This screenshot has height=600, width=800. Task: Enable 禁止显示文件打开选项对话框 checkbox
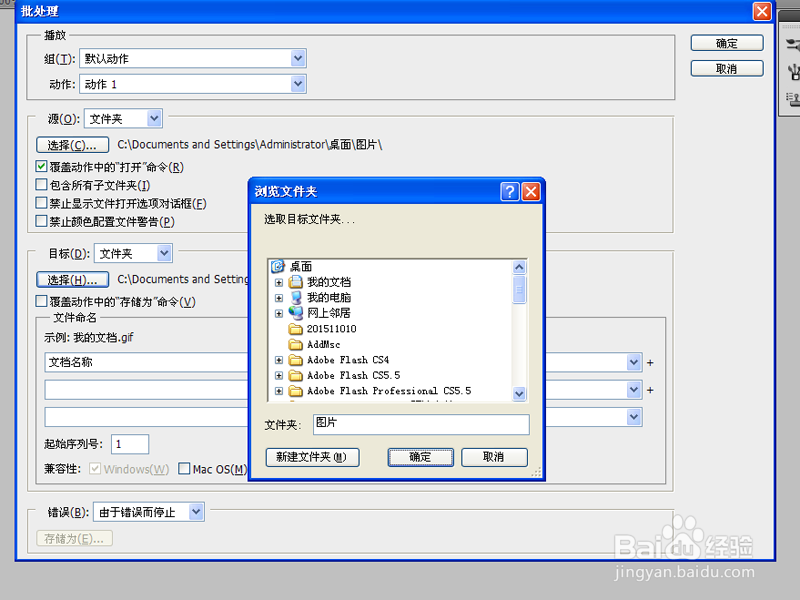coord(41,203)
